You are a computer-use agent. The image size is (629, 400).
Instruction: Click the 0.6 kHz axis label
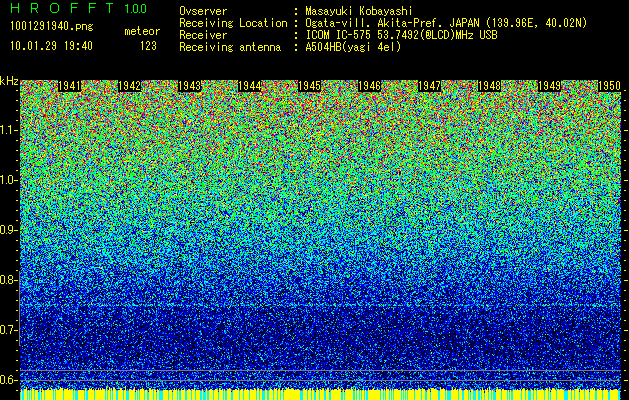tap(9, 380)
